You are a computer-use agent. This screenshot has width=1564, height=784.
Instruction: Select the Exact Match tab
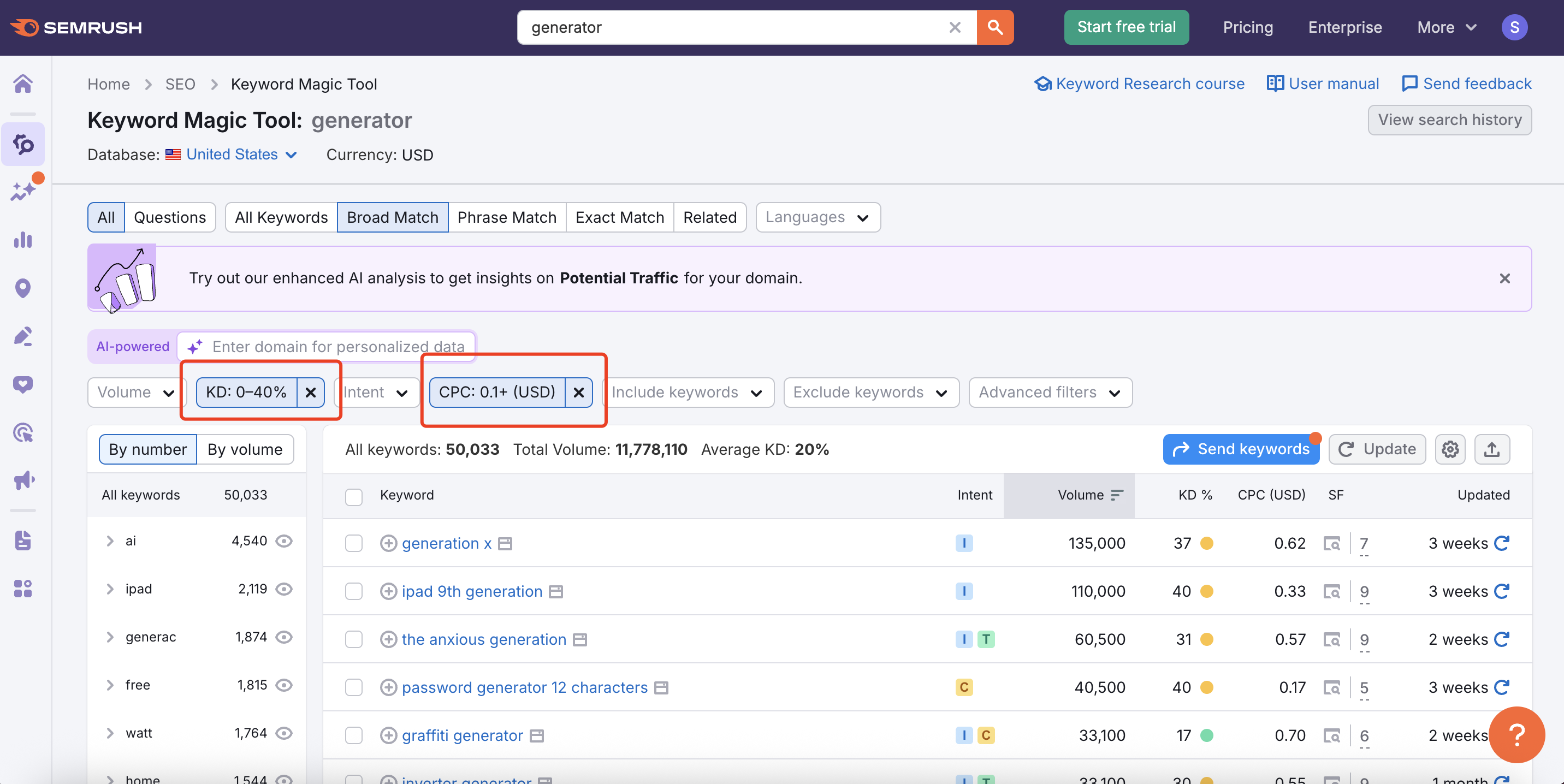pos(620,217)
